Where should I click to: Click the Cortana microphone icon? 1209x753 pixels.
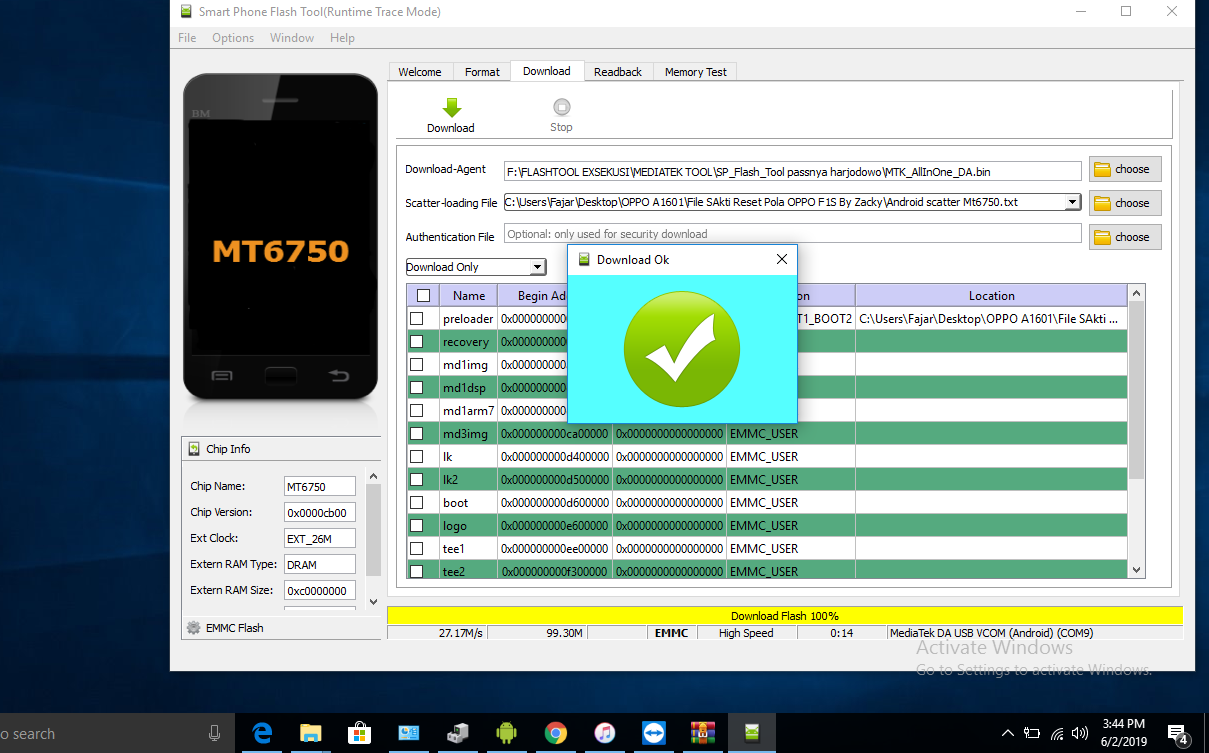point(214,733)
